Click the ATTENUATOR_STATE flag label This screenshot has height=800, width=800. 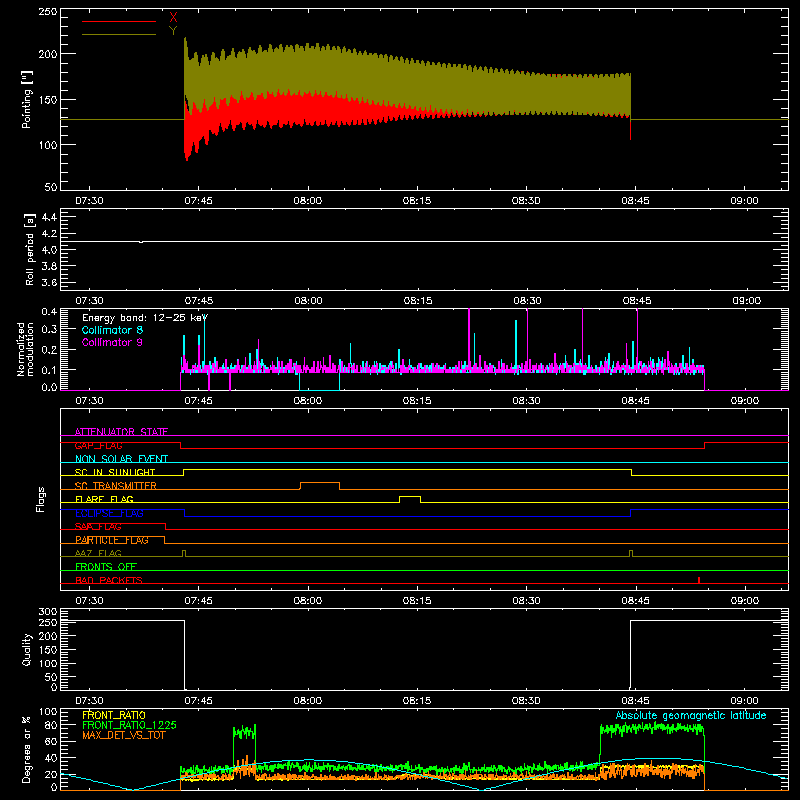(121, 432)
